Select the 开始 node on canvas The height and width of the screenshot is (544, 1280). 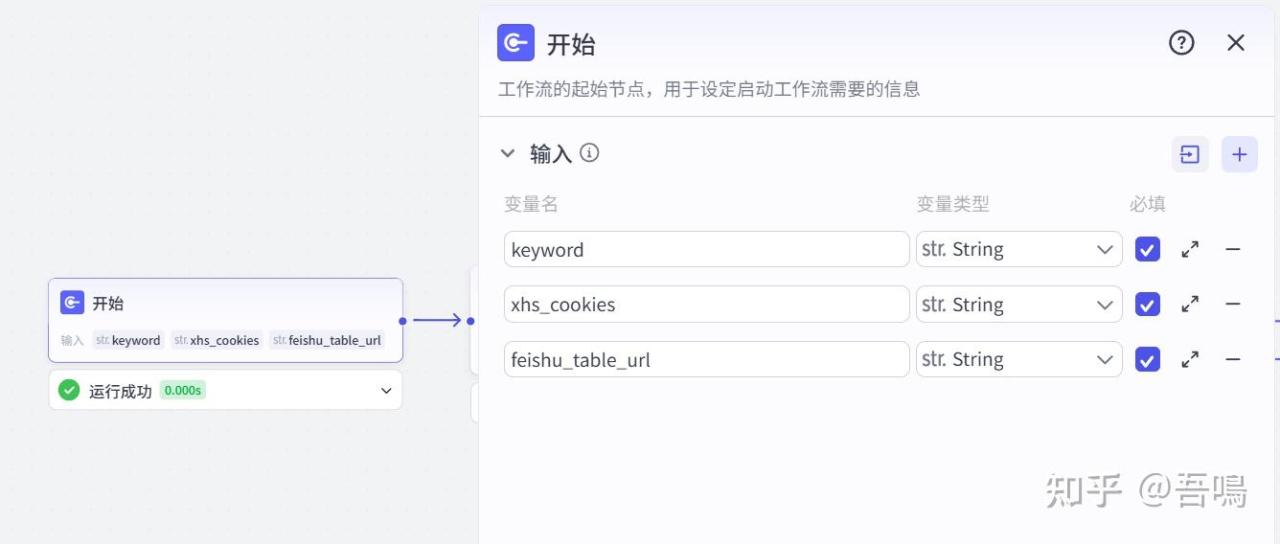click(225, 304)
